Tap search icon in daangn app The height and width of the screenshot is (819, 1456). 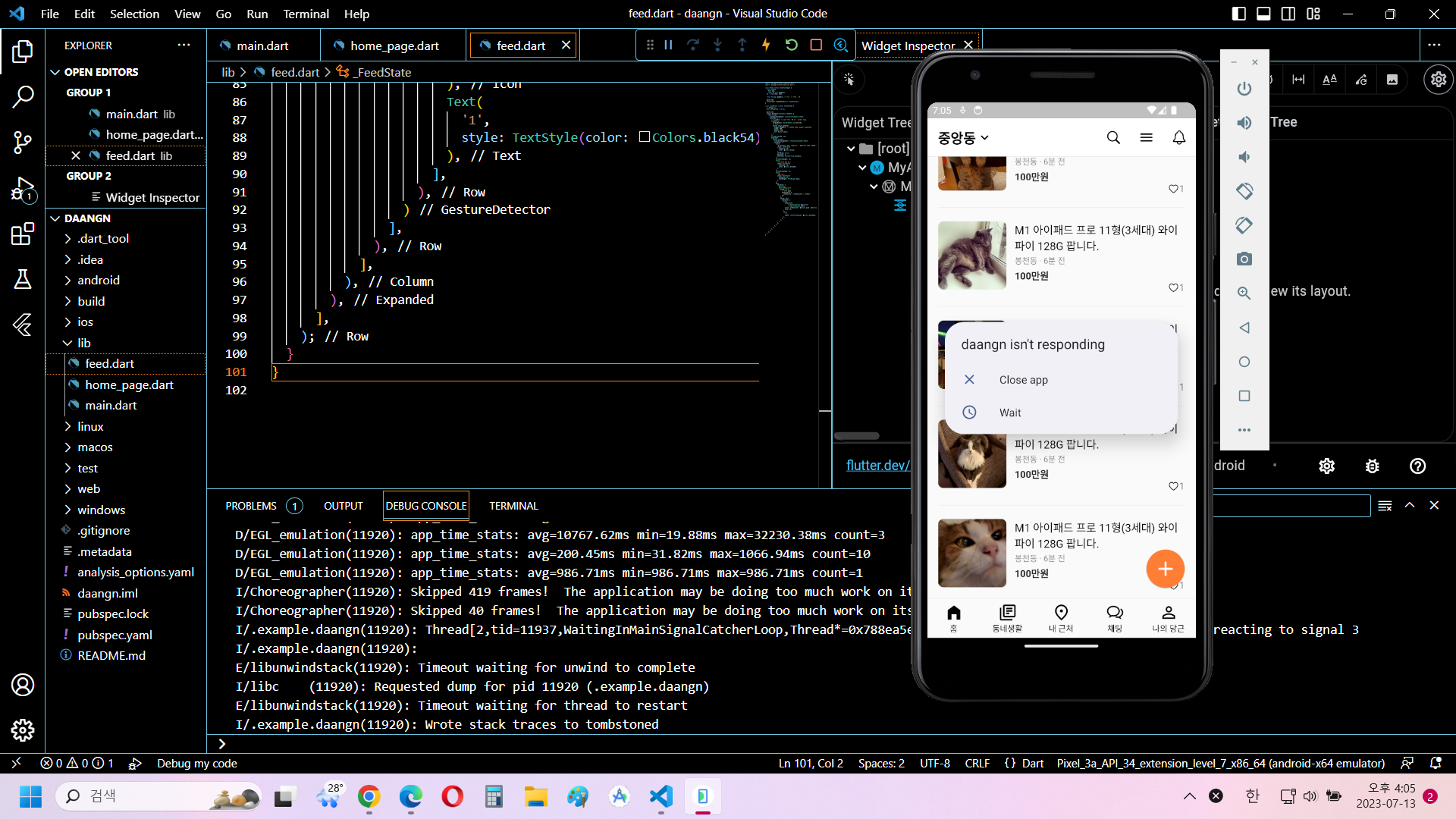[1113, 137]
